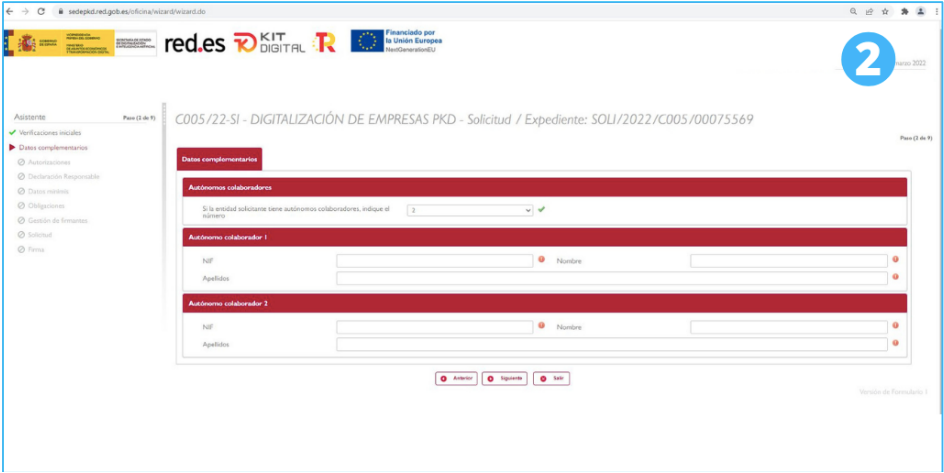Screen dimensions: 944x473
Task: Click the padlock icon in the address bar
Action: [x=61, y=11]
